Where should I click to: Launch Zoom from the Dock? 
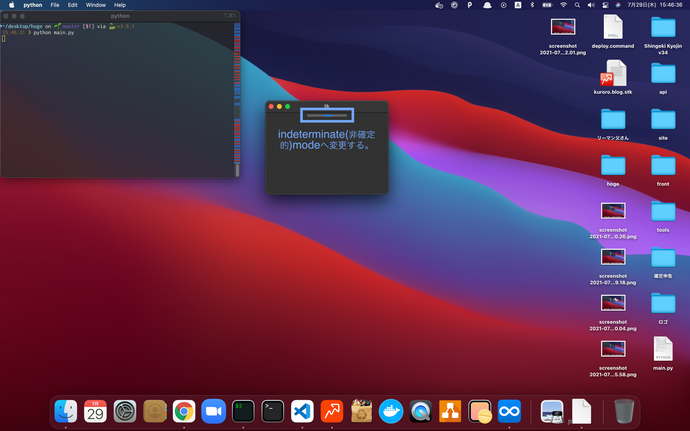[x=213, y=411]
